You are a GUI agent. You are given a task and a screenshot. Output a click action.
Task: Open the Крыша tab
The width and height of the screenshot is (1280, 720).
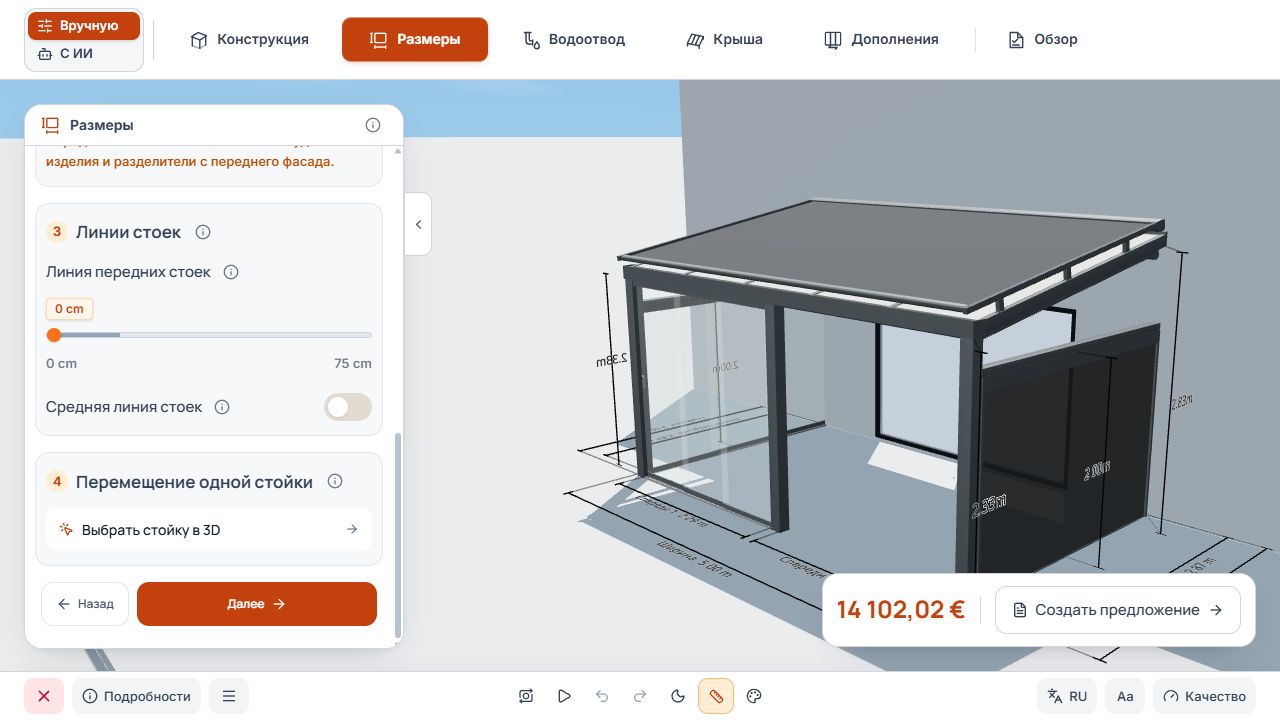[x=724, y=40]
